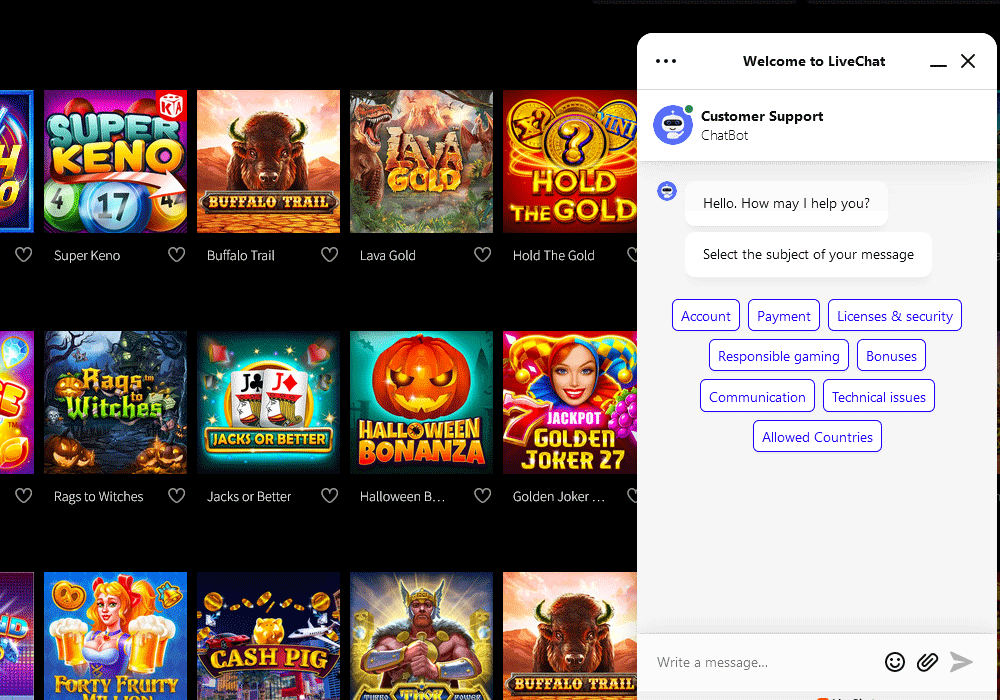
Task: Click the Write a message input field
Action: [x=765, y=662]
